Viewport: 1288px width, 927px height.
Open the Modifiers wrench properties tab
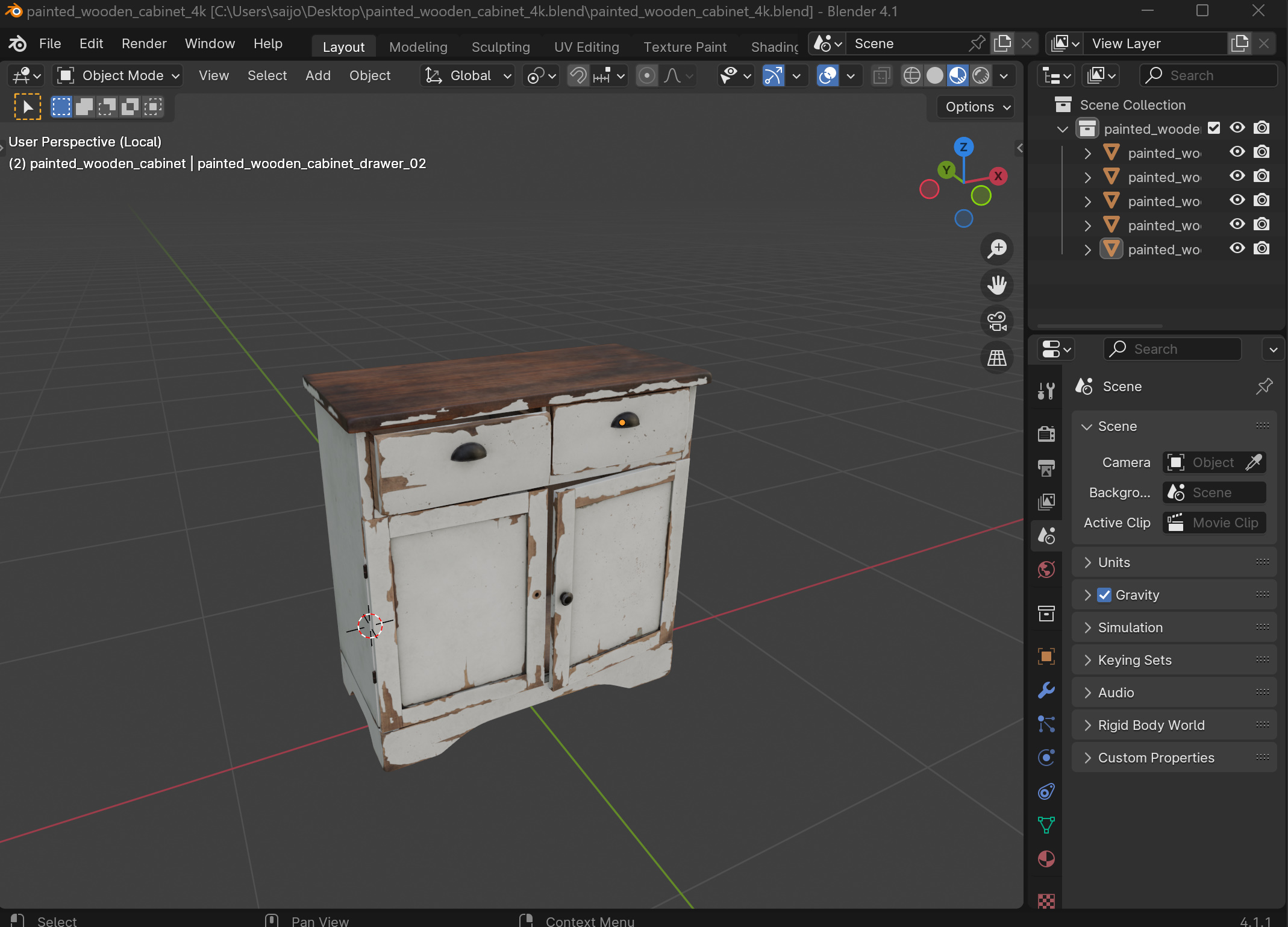(x=1046, y=690)
